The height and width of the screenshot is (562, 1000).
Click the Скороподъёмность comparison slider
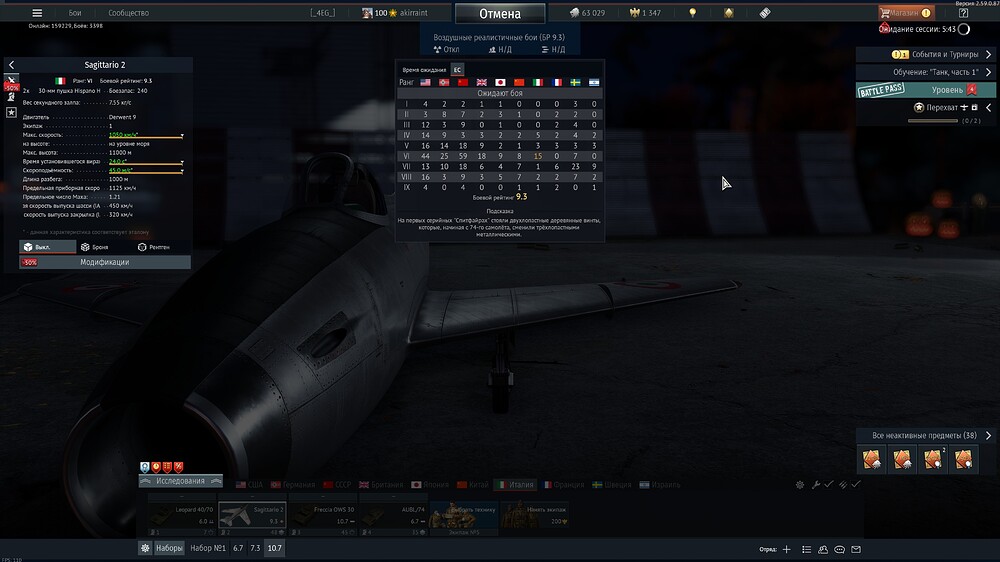point(146,172)
